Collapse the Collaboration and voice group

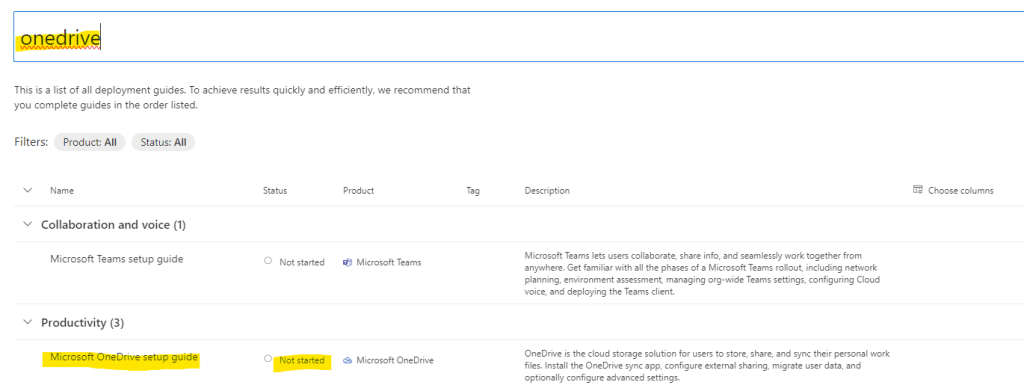click(27, 224)
